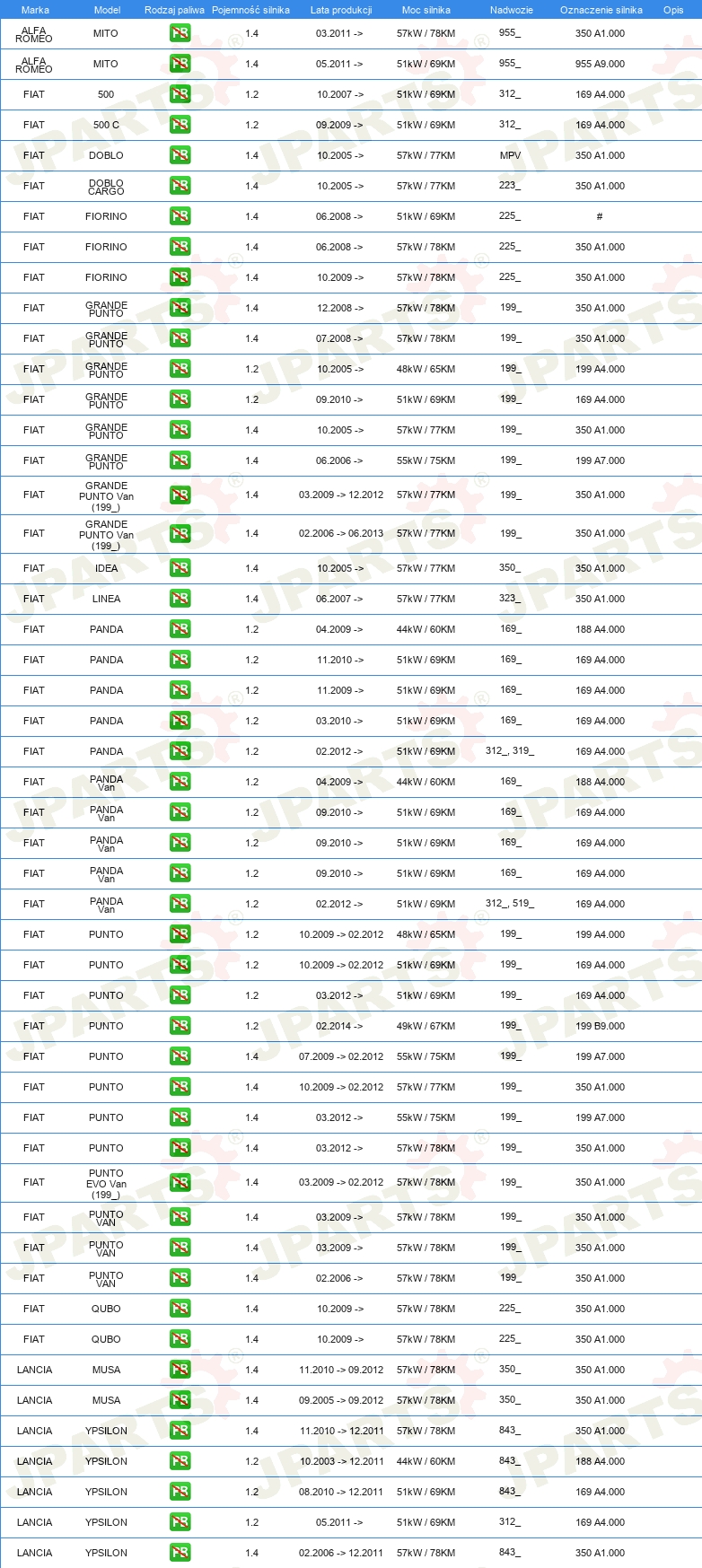Click the fuel icon in the FIAT IDEA row

click(x=180, y=568)
